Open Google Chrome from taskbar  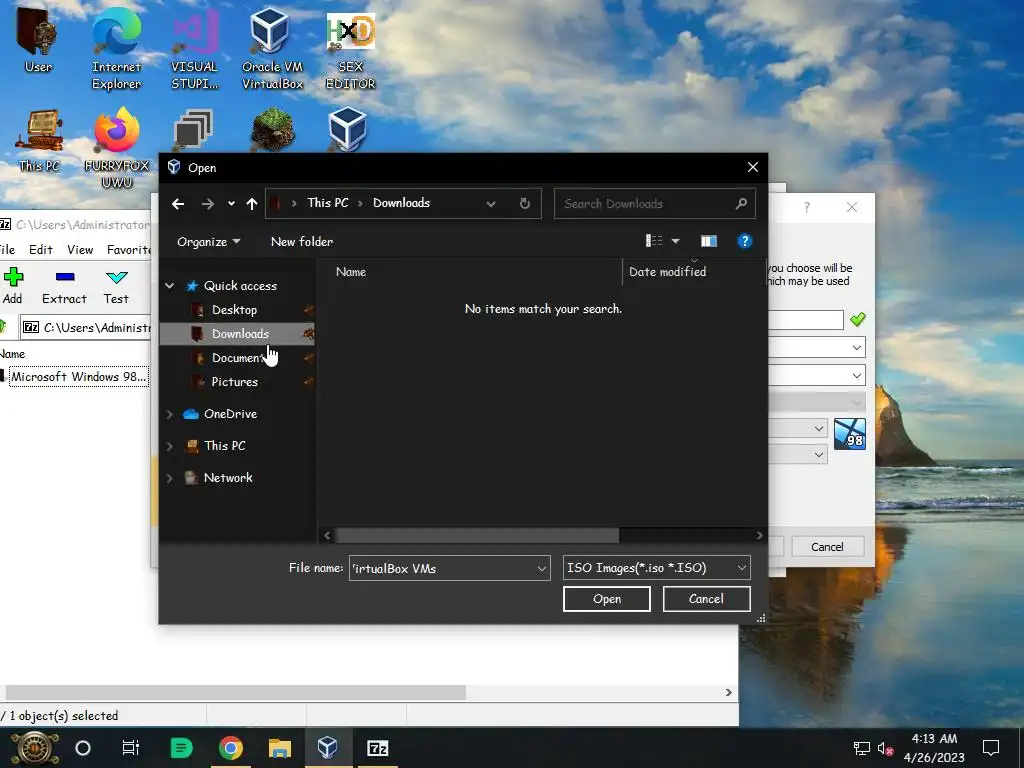(x=231, y=748)
